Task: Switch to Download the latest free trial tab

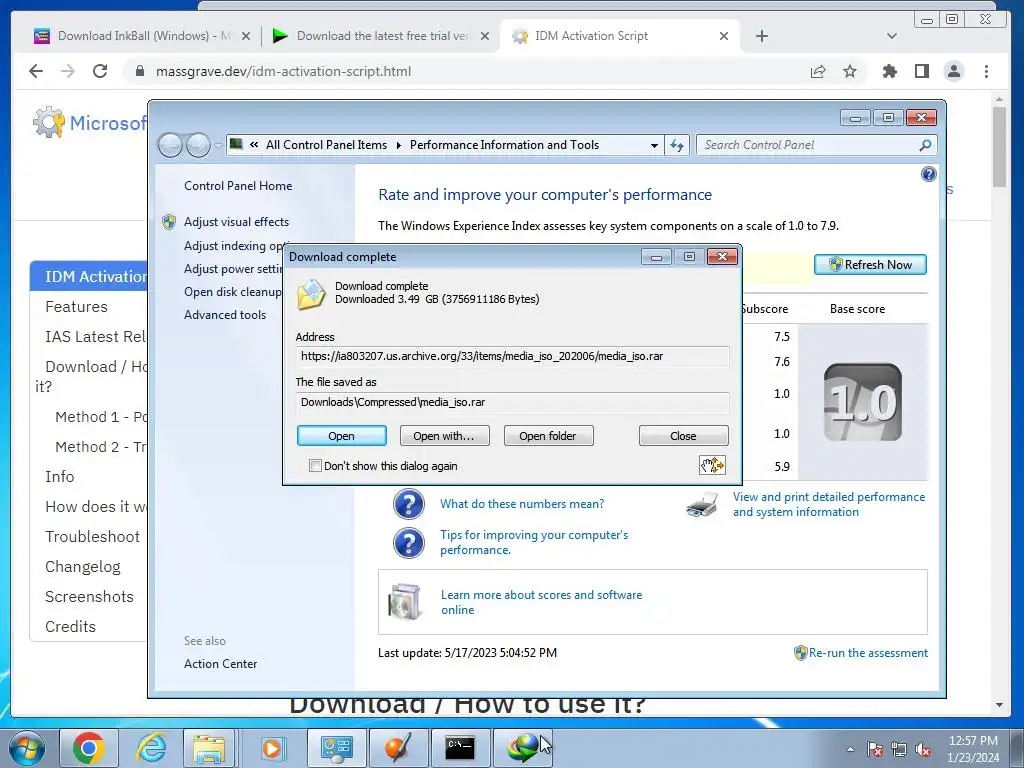Action: 382,36
